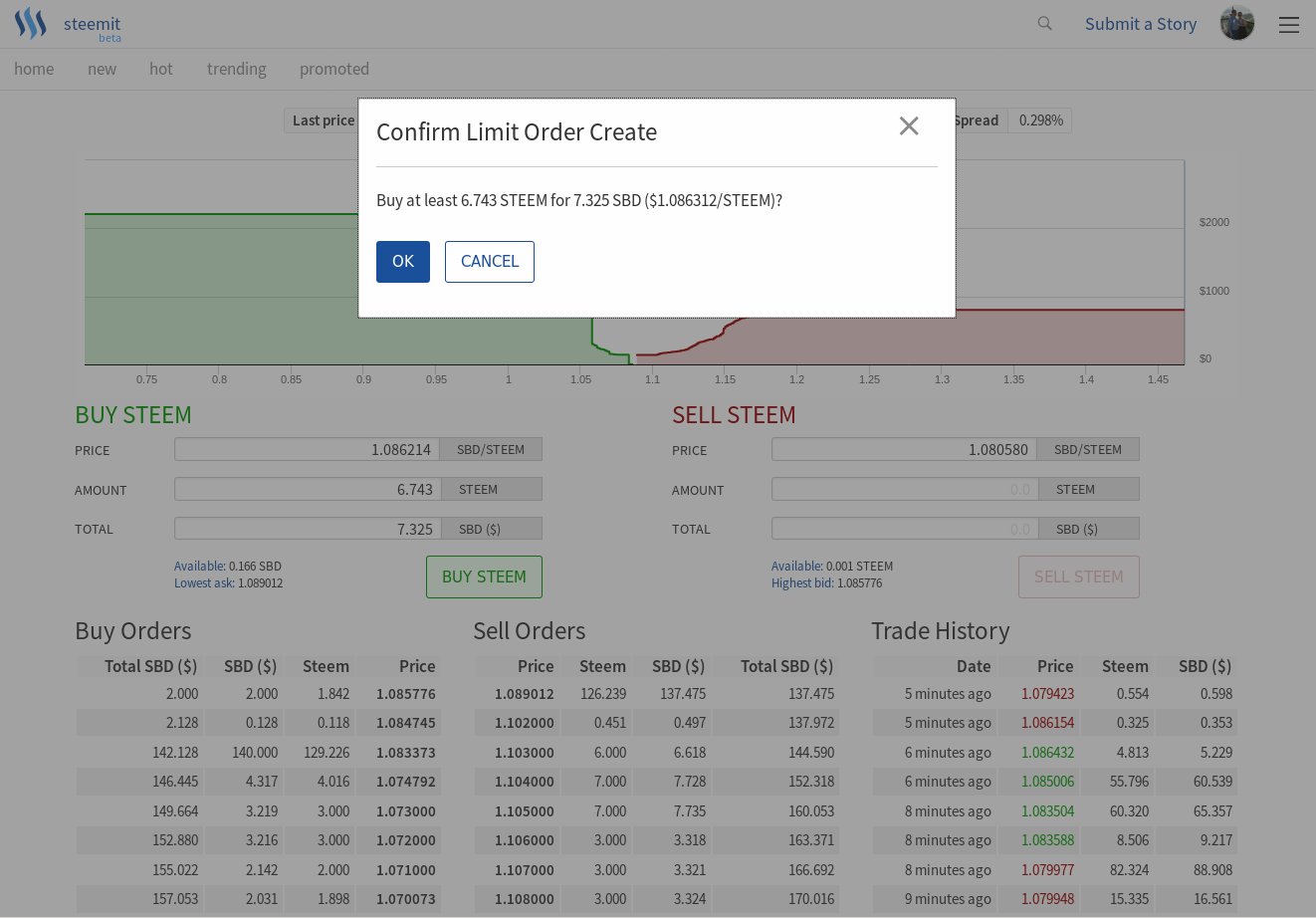Screen dimensions: 1316x918
Task: Select buy order price 1.070073
Action: (406, 899)
